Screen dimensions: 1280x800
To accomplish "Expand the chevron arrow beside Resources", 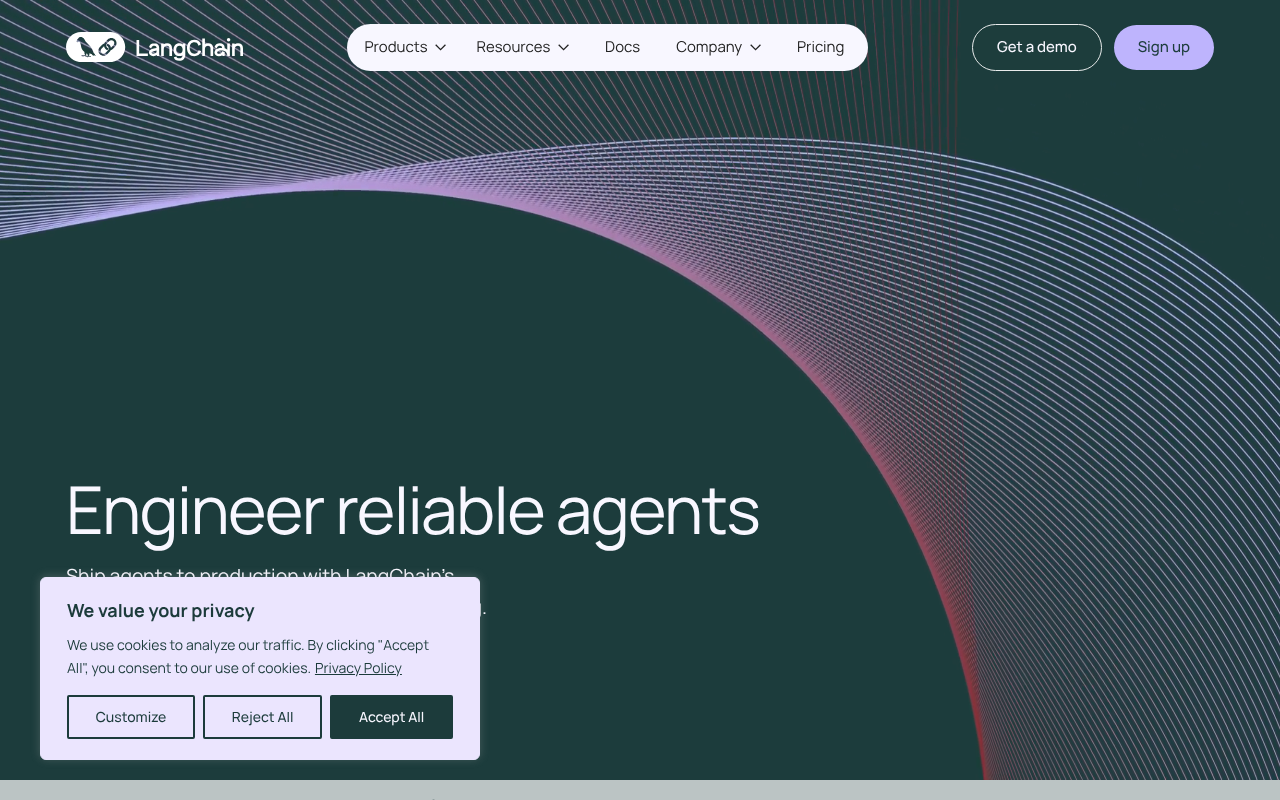I will click(564, 48).
